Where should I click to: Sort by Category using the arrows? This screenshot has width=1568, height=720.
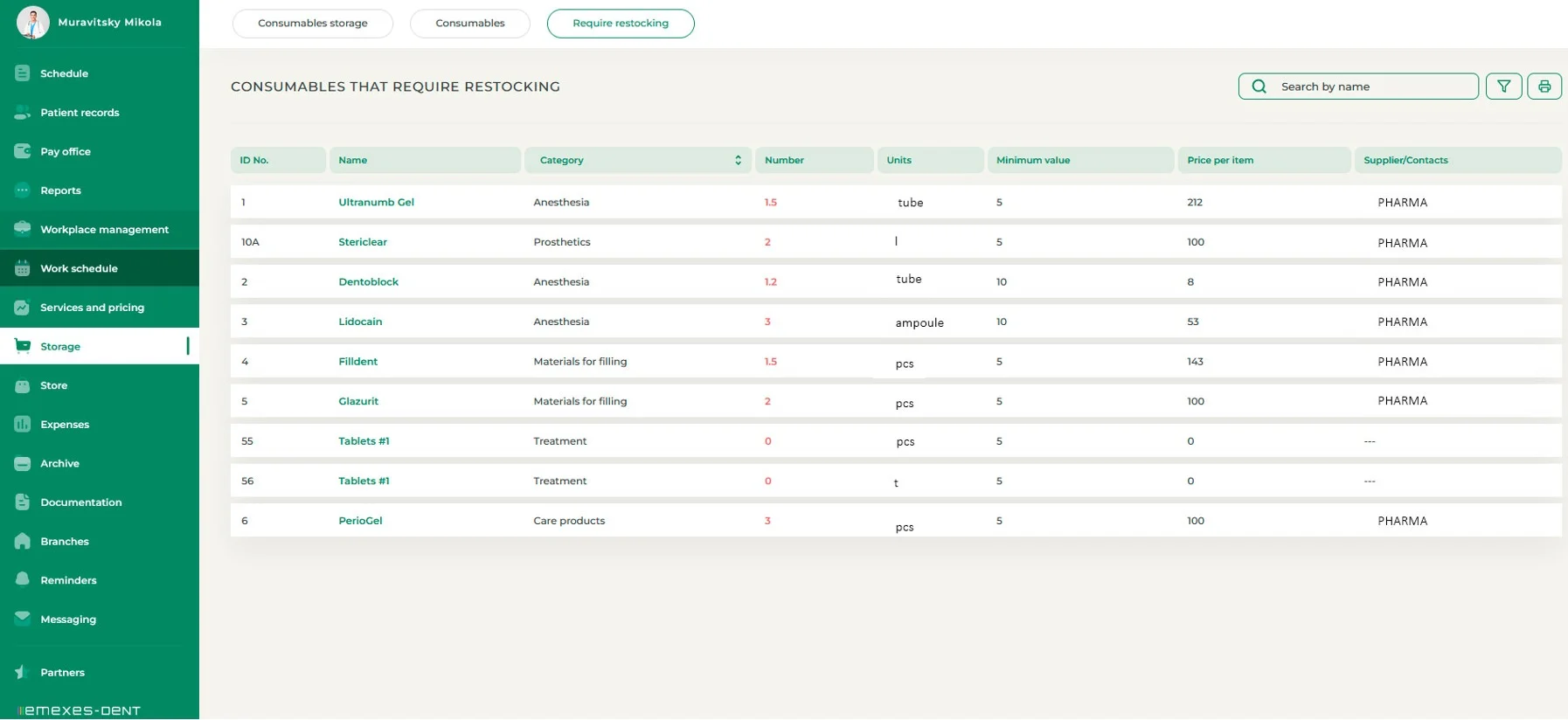pos(738,160)
